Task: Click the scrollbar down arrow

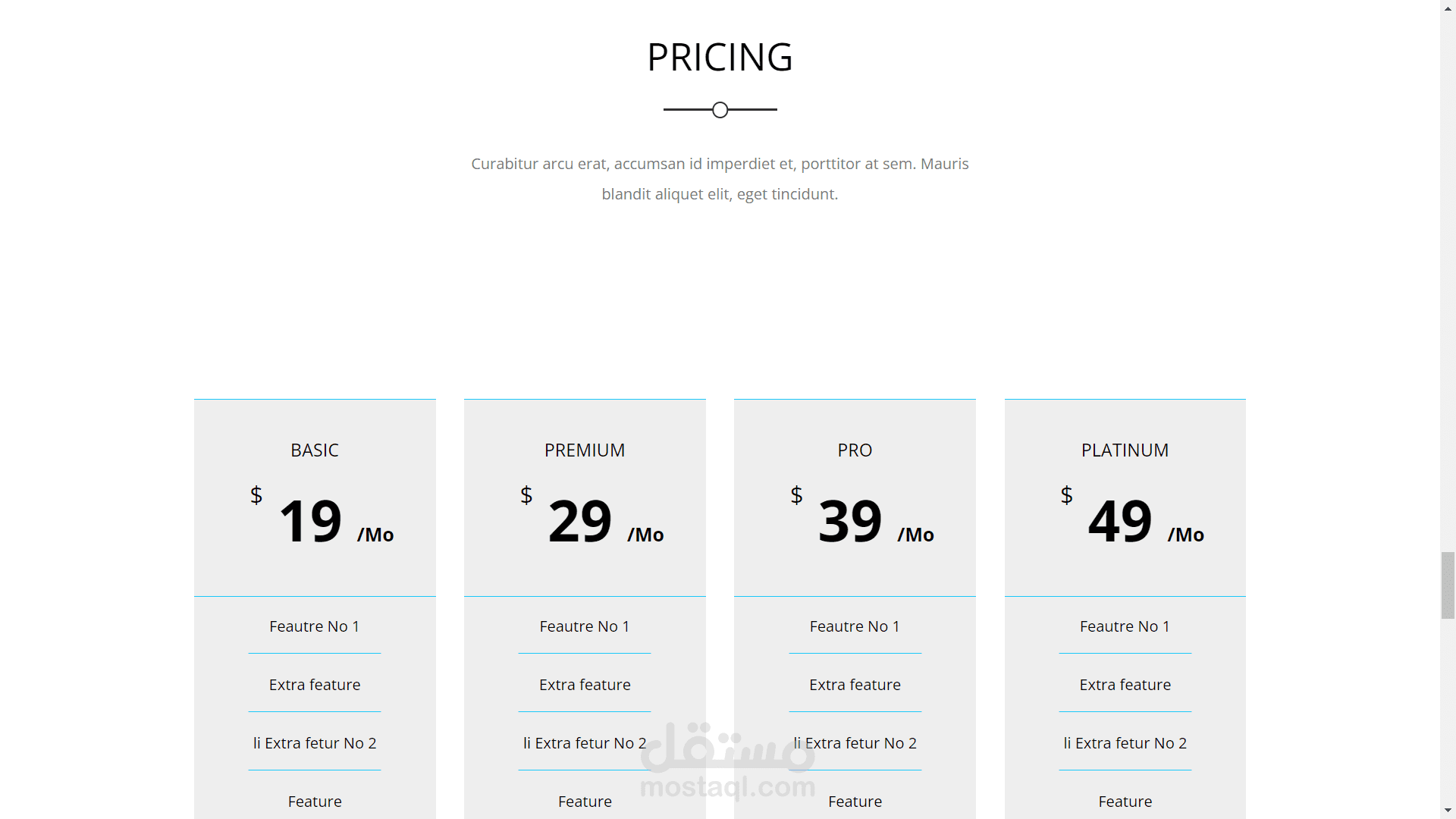Action: (1448, 811)
